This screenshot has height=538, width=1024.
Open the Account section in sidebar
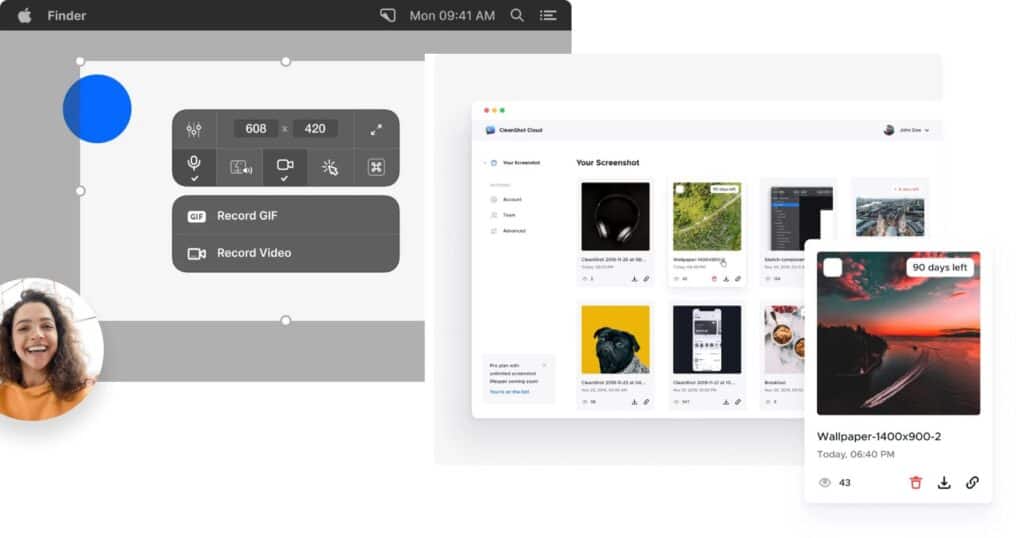[511, 199]
